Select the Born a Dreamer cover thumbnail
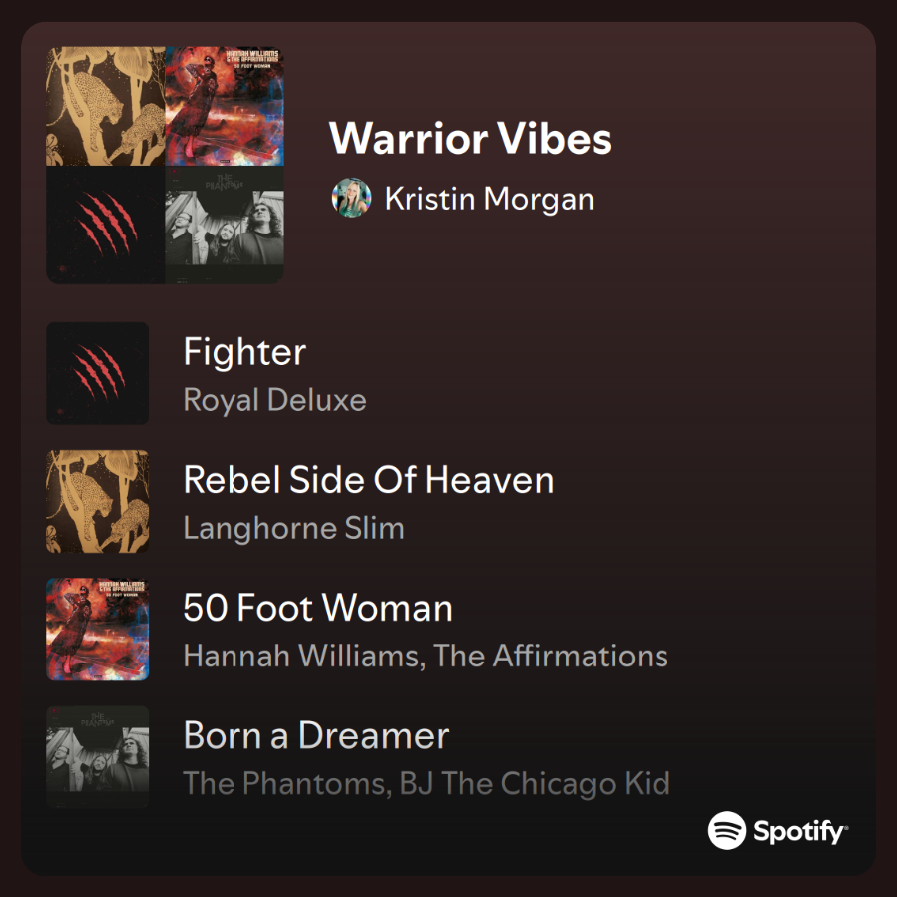 coord(98,757)
